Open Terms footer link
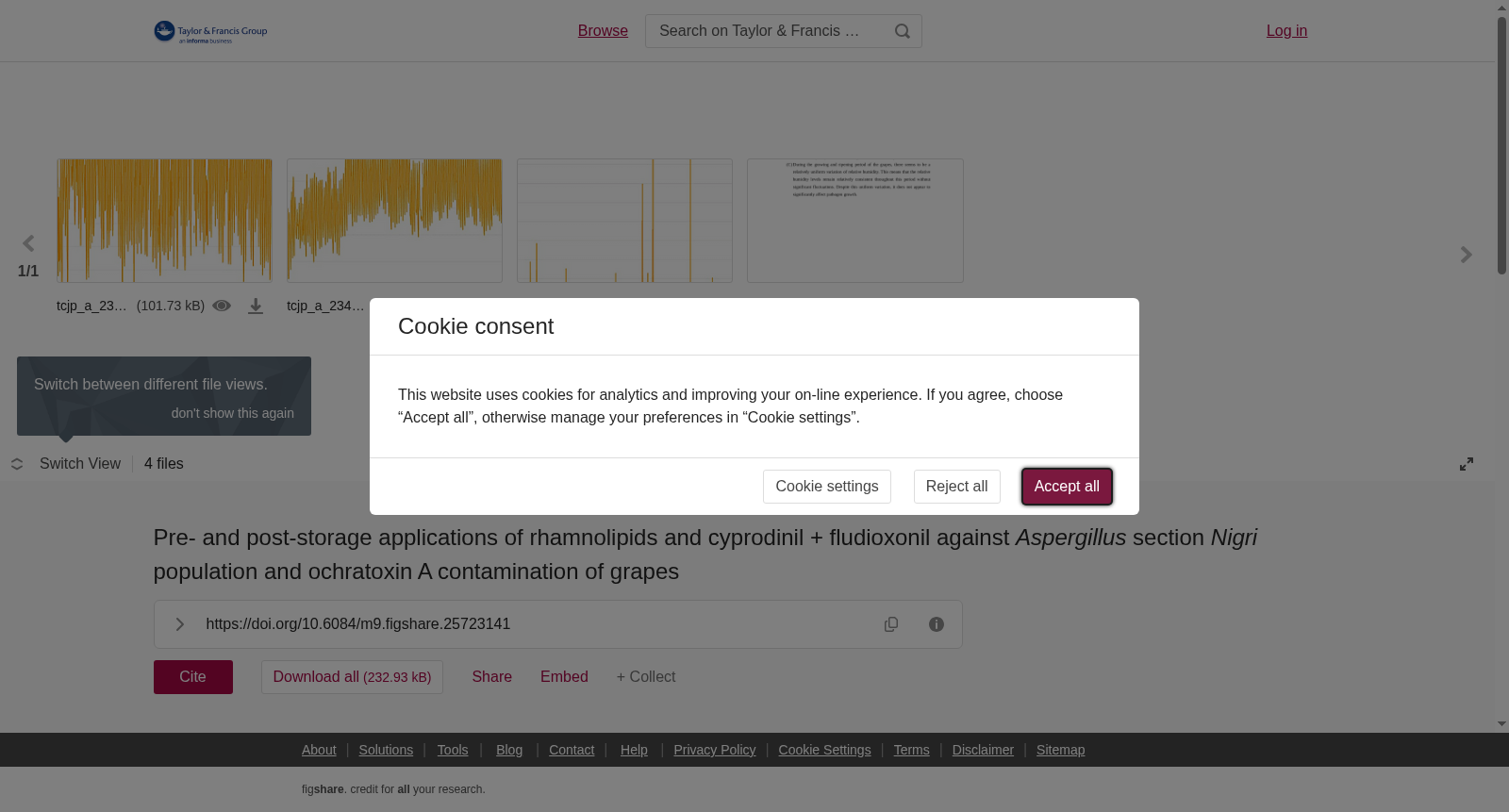The image size is (1509, 812). (x=912, y=750)
